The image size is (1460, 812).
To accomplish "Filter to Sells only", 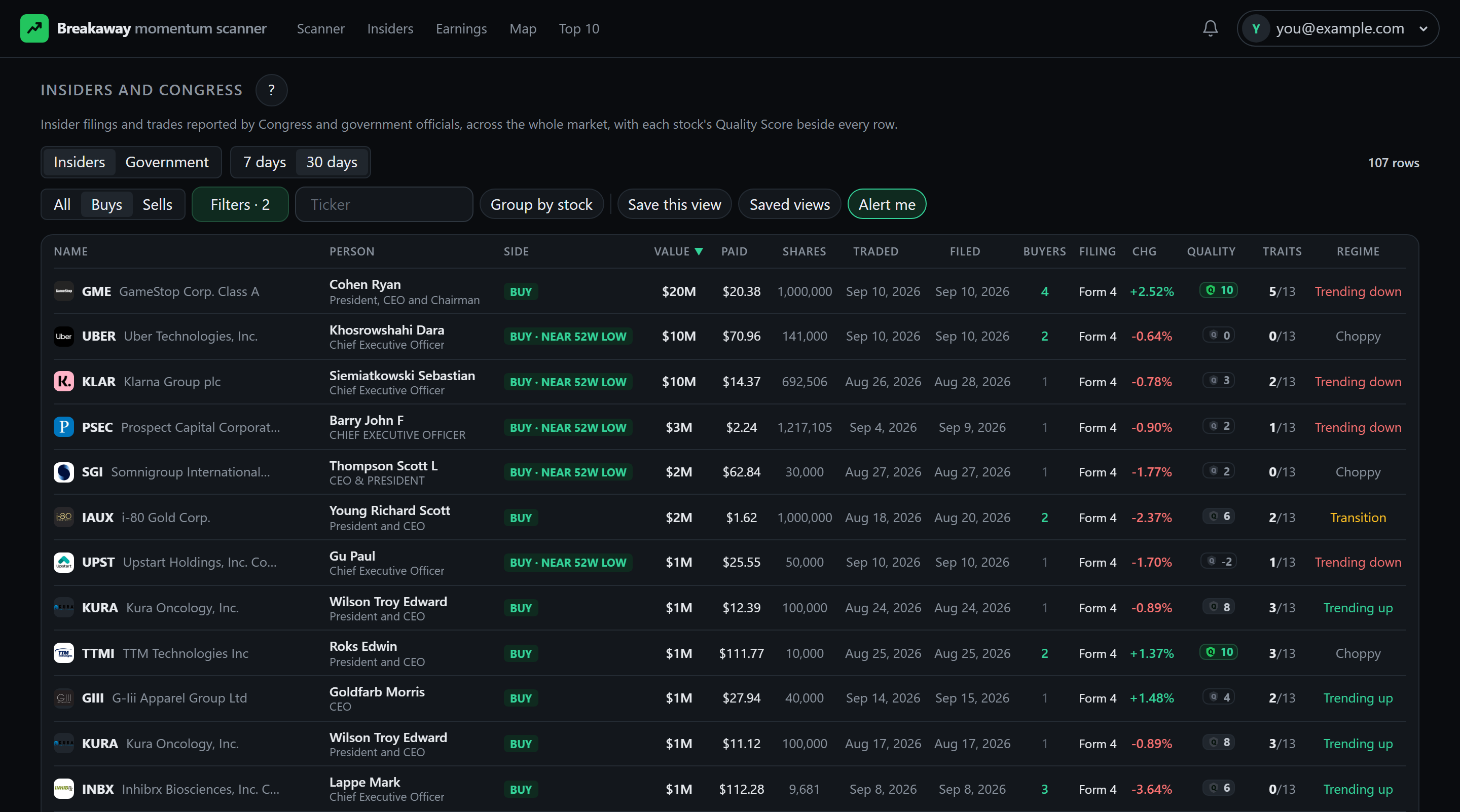I will point(157,205).
